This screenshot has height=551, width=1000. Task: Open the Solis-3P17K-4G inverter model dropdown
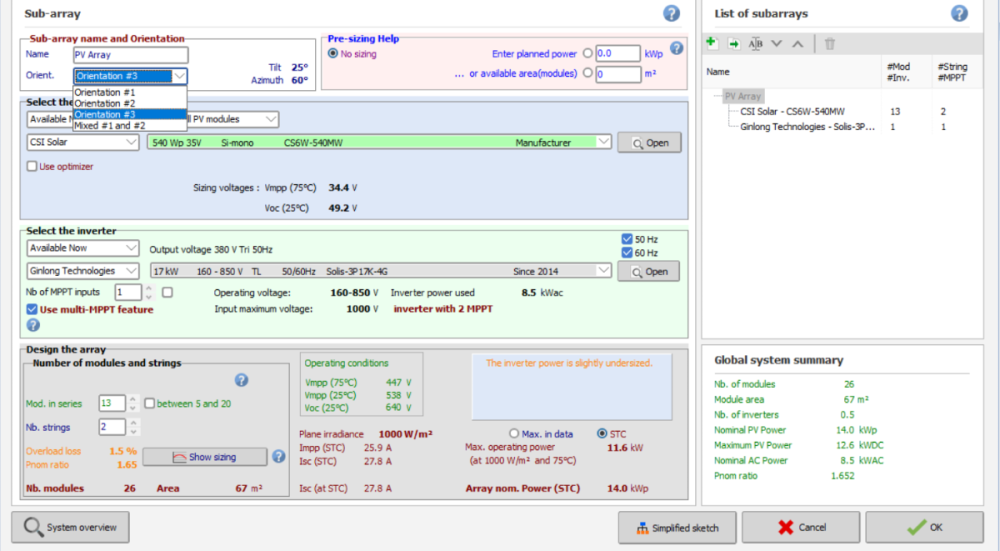(380, 270)
